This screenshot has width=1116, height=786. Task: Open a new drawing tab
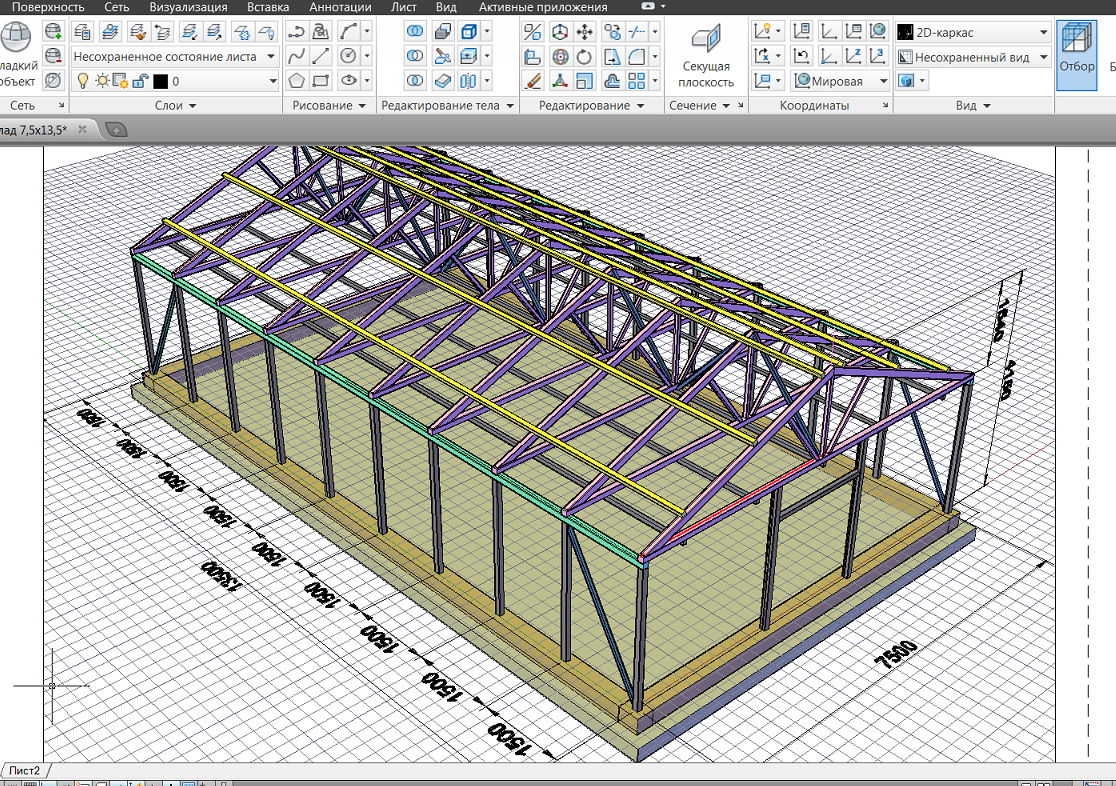tap(116, 130)
